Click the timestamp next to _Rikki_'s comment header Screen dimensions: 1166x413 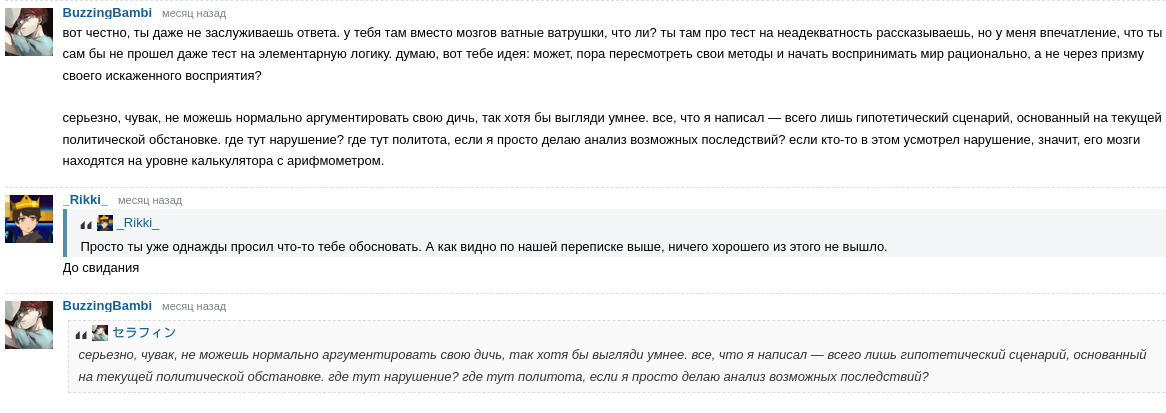tap(150, 200)
